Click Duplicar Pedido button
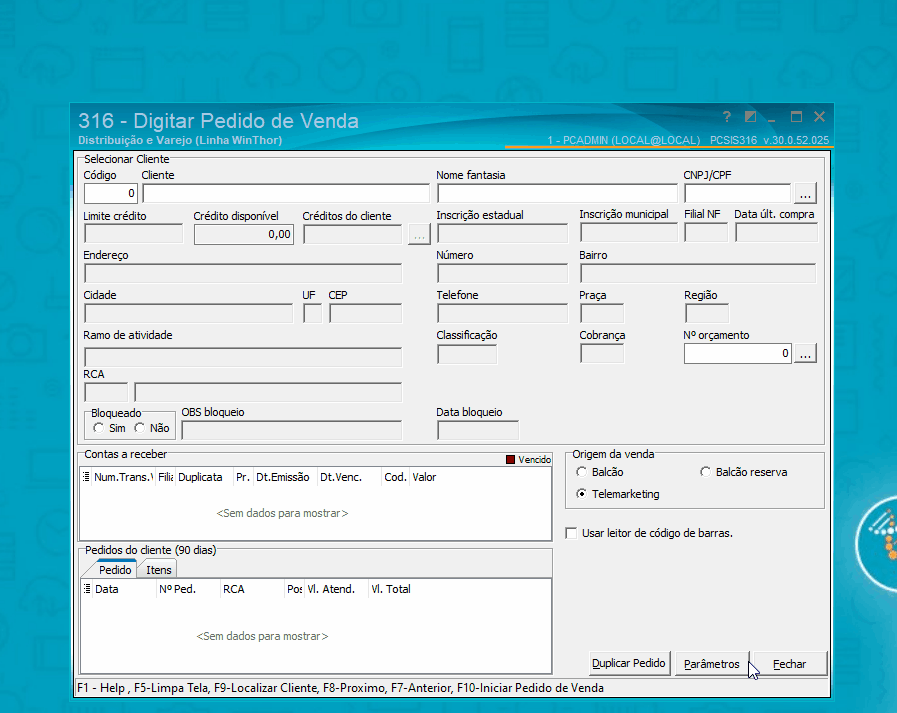 (629, 663)
